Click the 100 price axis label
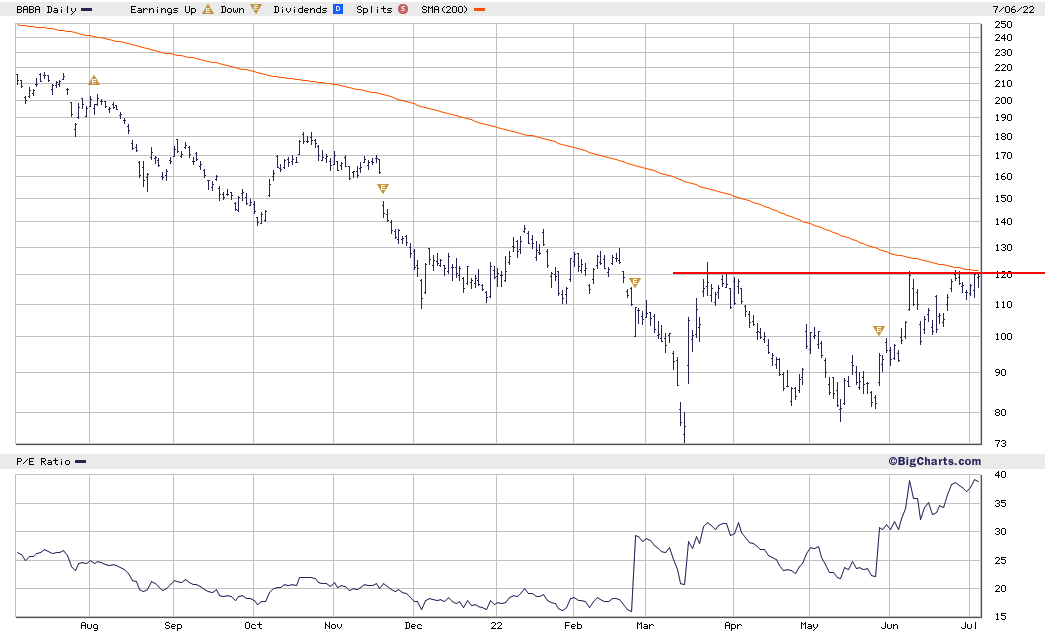The height and width of the screenshot is (635, 1045). pyautogui.click(x=1003, y=336)
